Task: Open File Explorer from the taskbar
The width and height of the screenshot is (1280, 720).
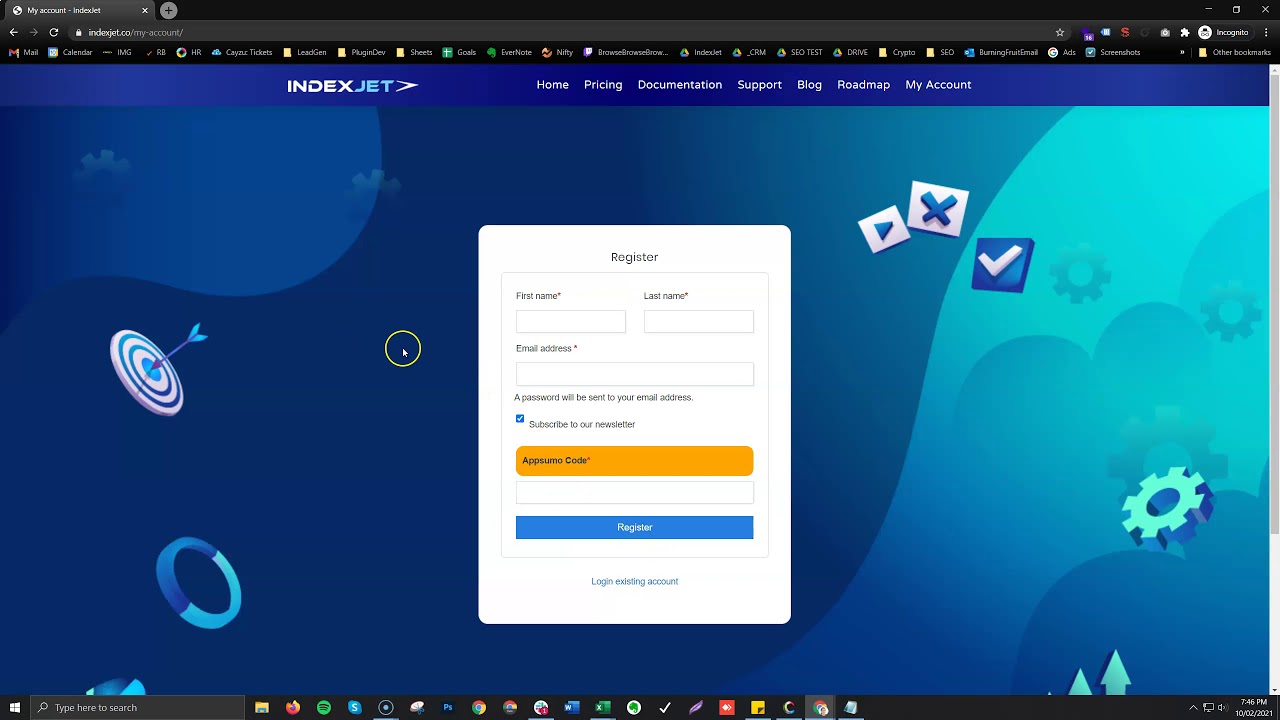Action: (262, 708)
